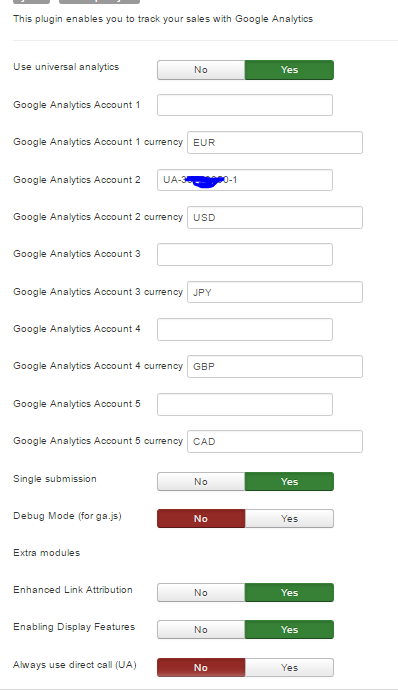Click Google Analytics Account 2 ID field
Viewport: 398px width, 690px height.
[245, 180]
